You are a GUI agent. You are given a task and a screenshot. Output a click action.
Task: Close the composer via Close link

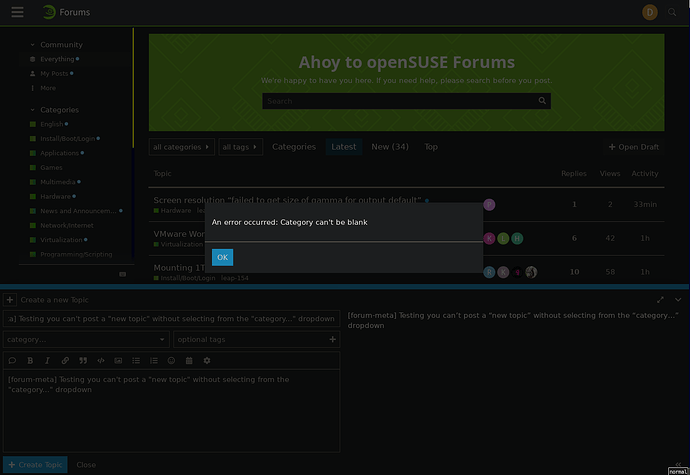click(x=86, y=465)
